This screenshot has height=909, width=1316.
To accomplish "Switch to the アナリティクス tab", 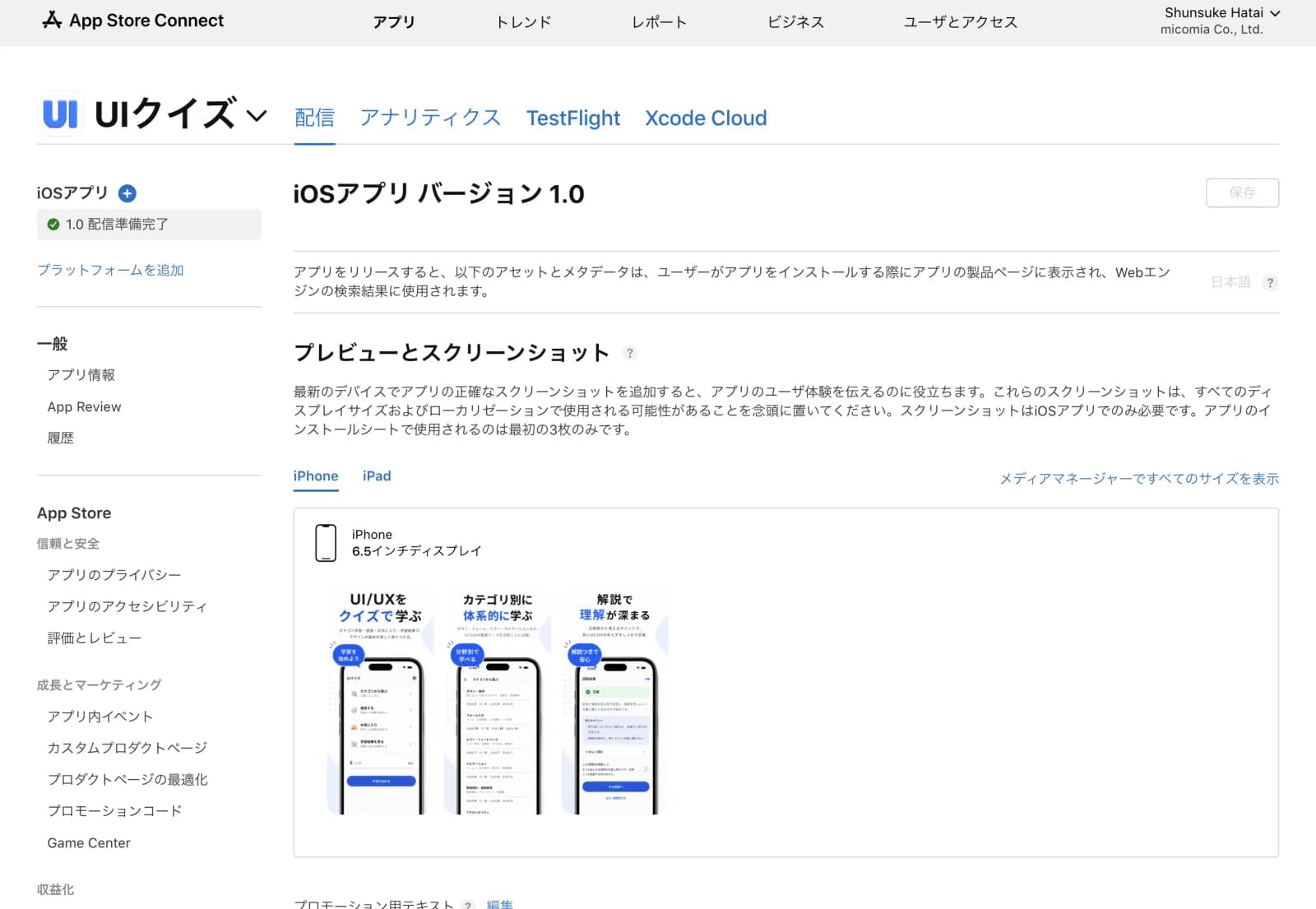I will (430, 118).
